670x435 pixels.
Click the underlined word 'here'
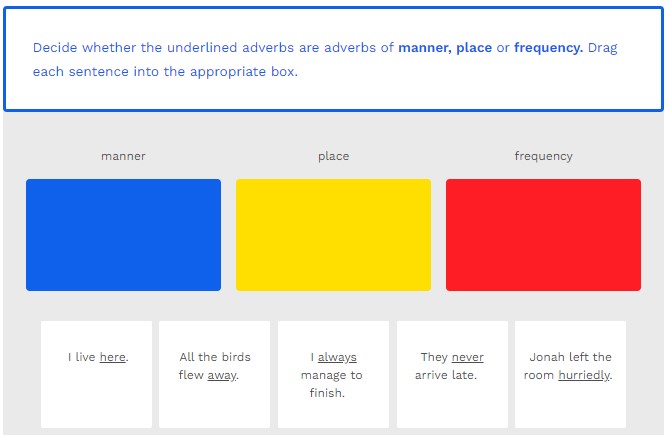pyautogui.click(x=112, y=357)
